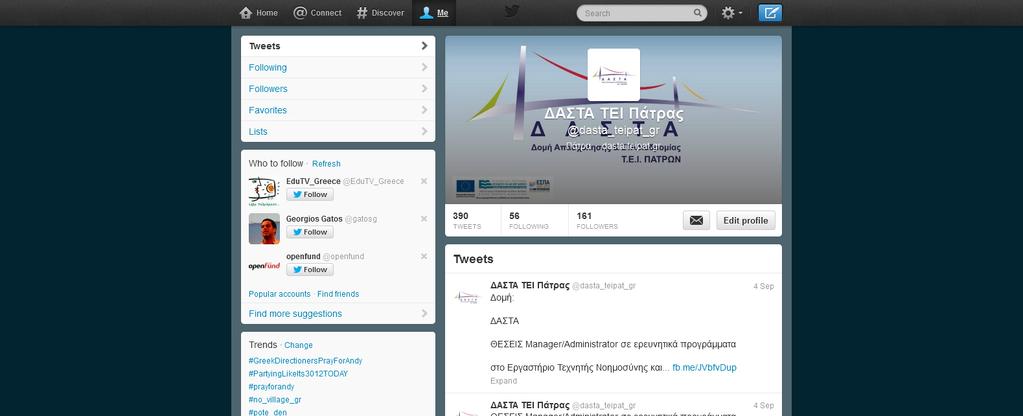The height and width of the screenshot is (416, 1023).
Task: Click the Connect @ icon
Action: [x=300, y=12]
